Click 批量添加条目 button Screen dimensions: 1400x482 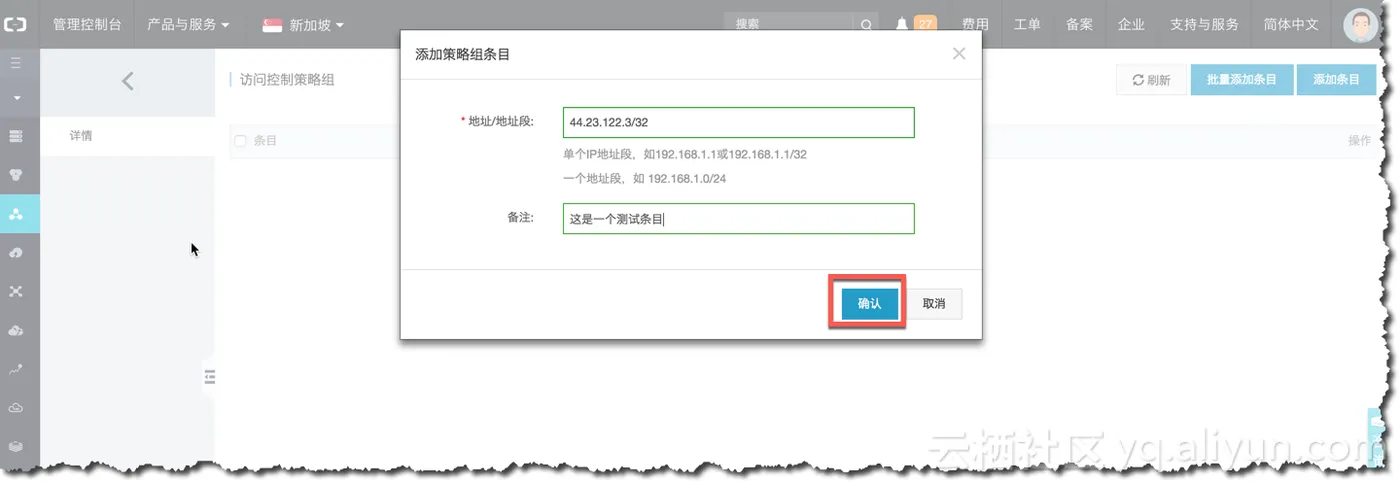[x=1242, y=80]
